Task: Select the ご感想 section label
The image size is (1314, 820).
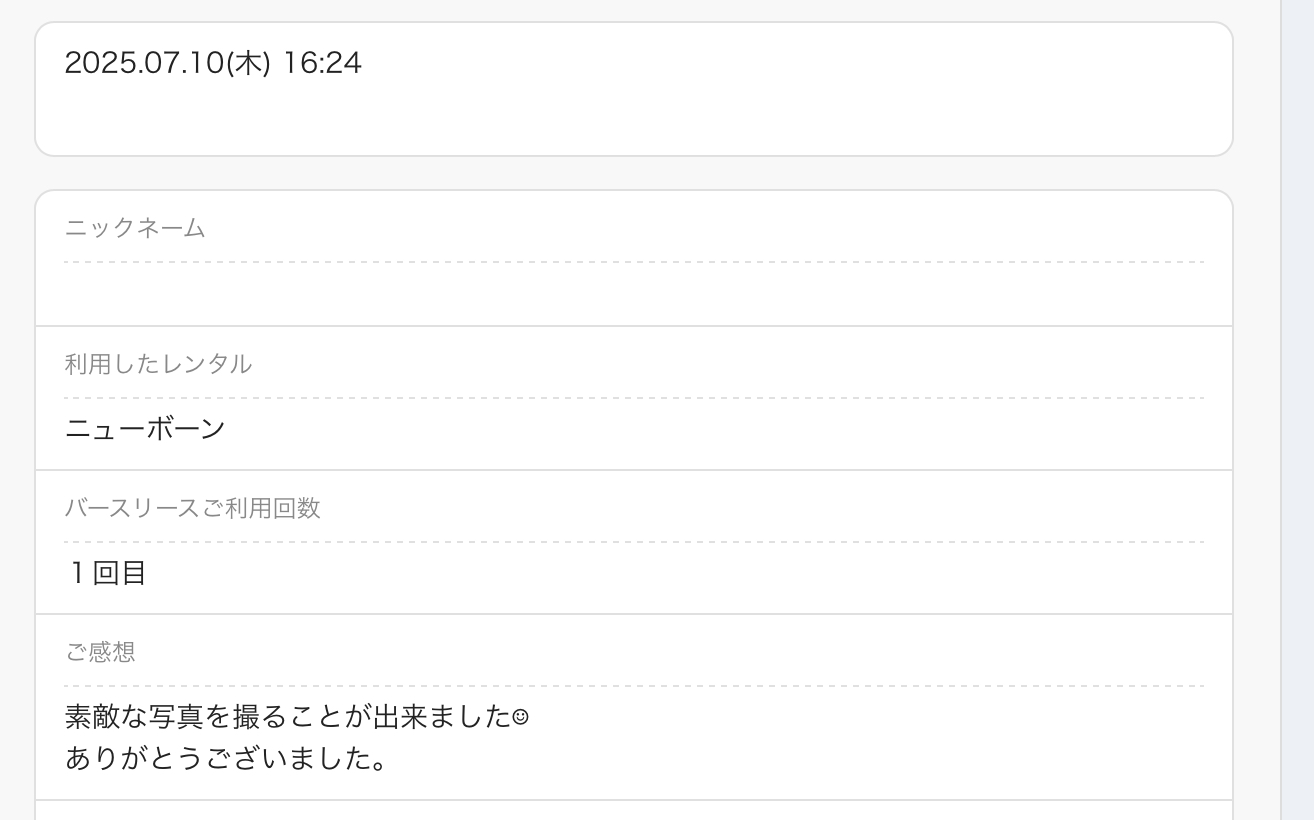Action: (100, 652)
